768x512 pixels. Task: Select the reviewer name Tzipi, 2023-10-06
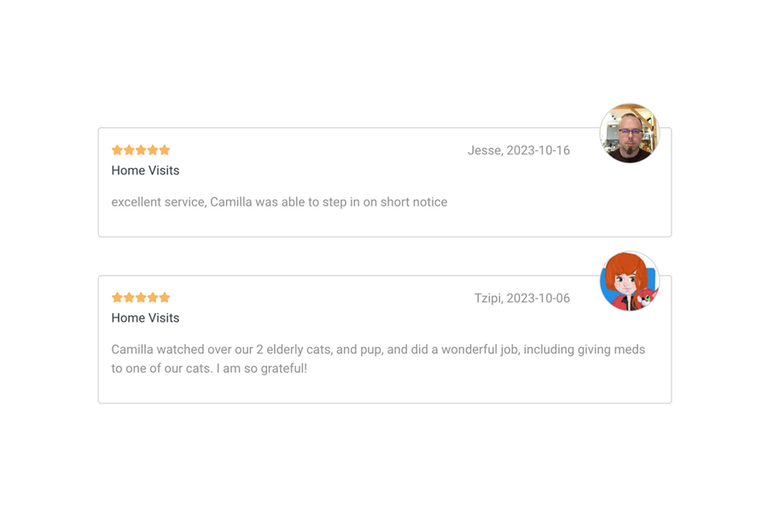(x=522, y=298)
